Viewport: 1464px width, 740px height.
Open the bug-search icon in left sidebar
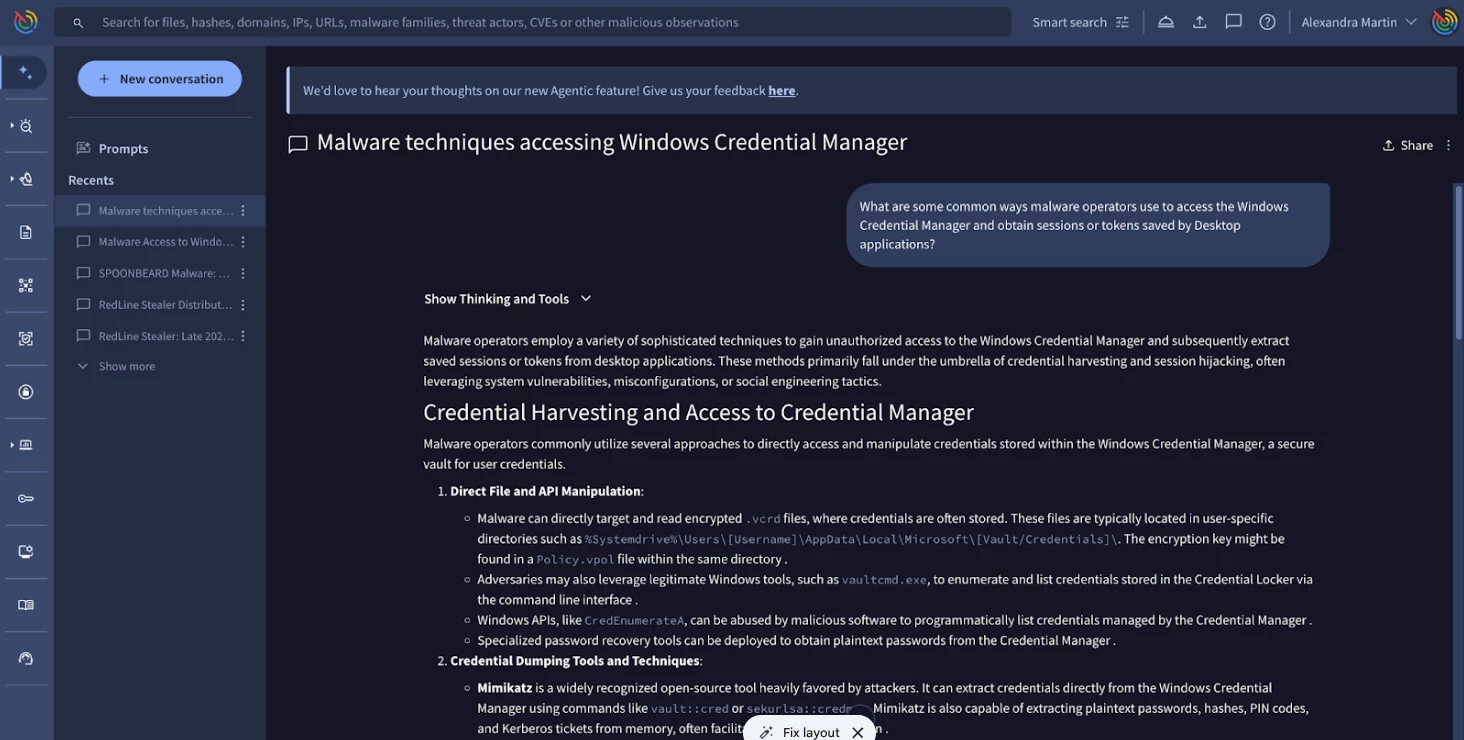click(26, 126)
